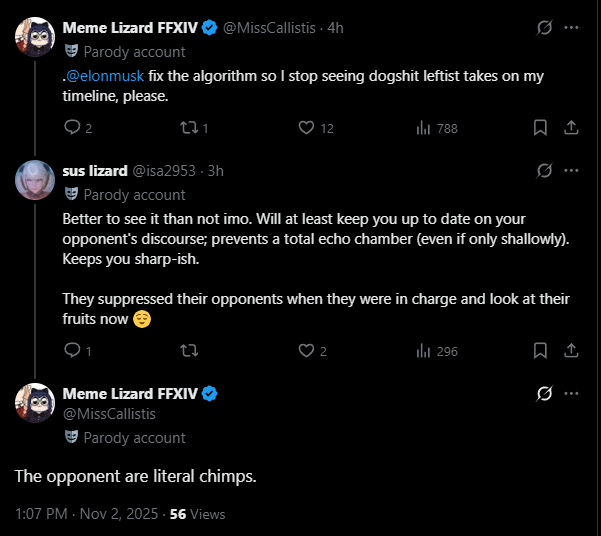Image resolution: width=601 pixels, height=536 pixels.
Task: Share the first Meme Lizard post
Action: point(572,127)
